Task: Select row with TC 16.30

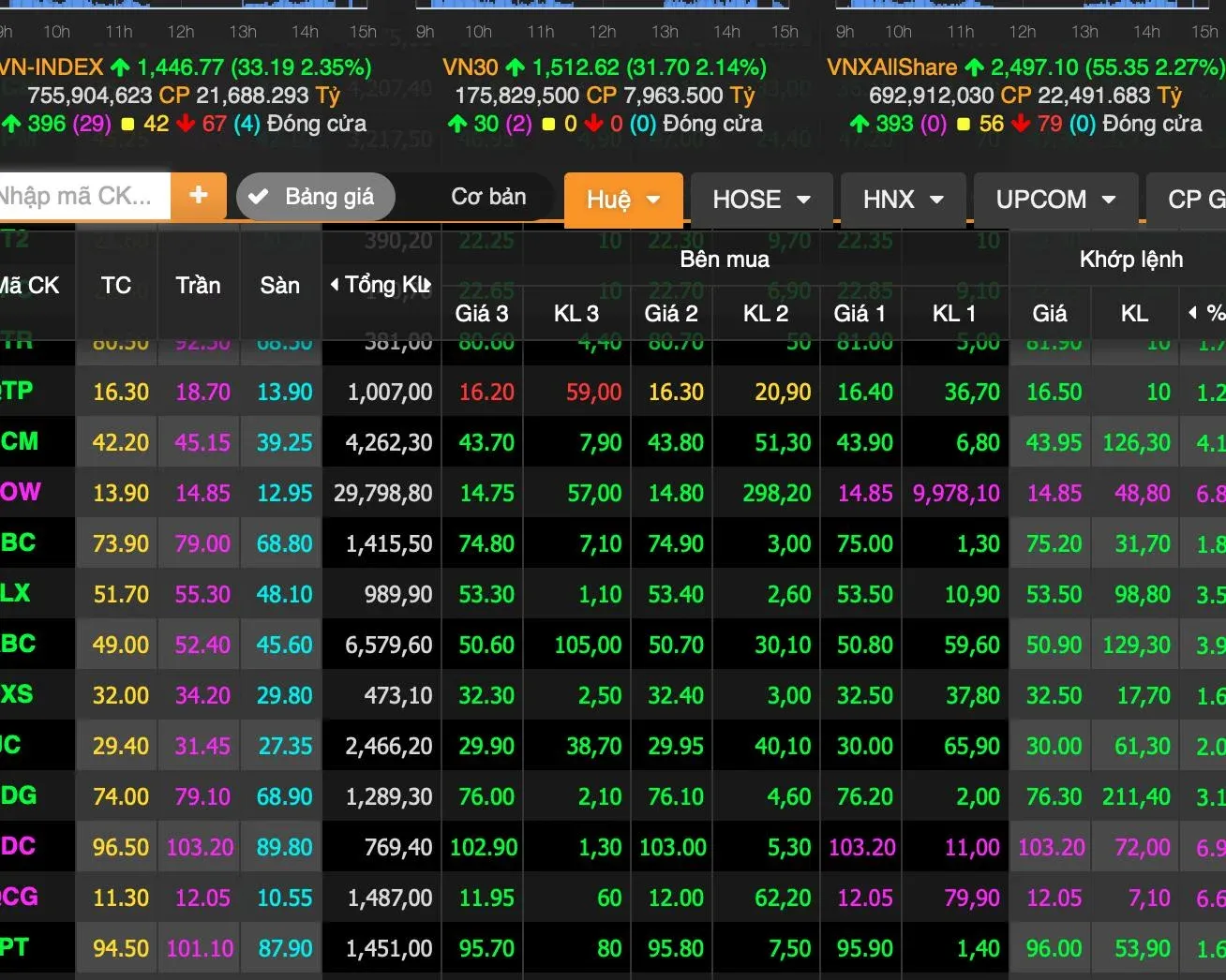Action: pyautogui.click(x=613, y=392)
